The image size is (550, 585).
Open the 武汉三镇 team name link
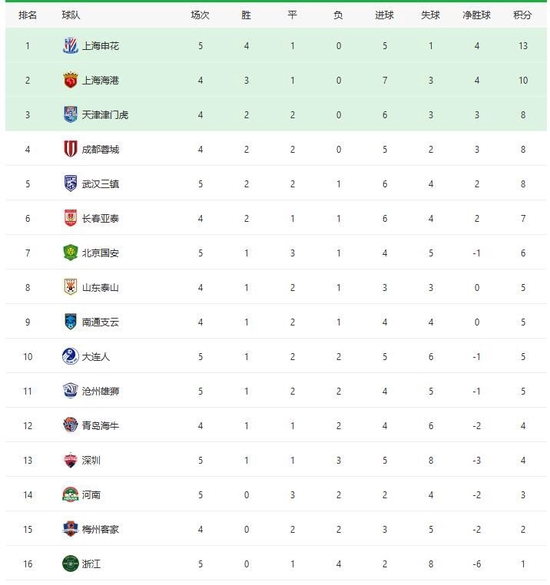(x=100, y=184)
